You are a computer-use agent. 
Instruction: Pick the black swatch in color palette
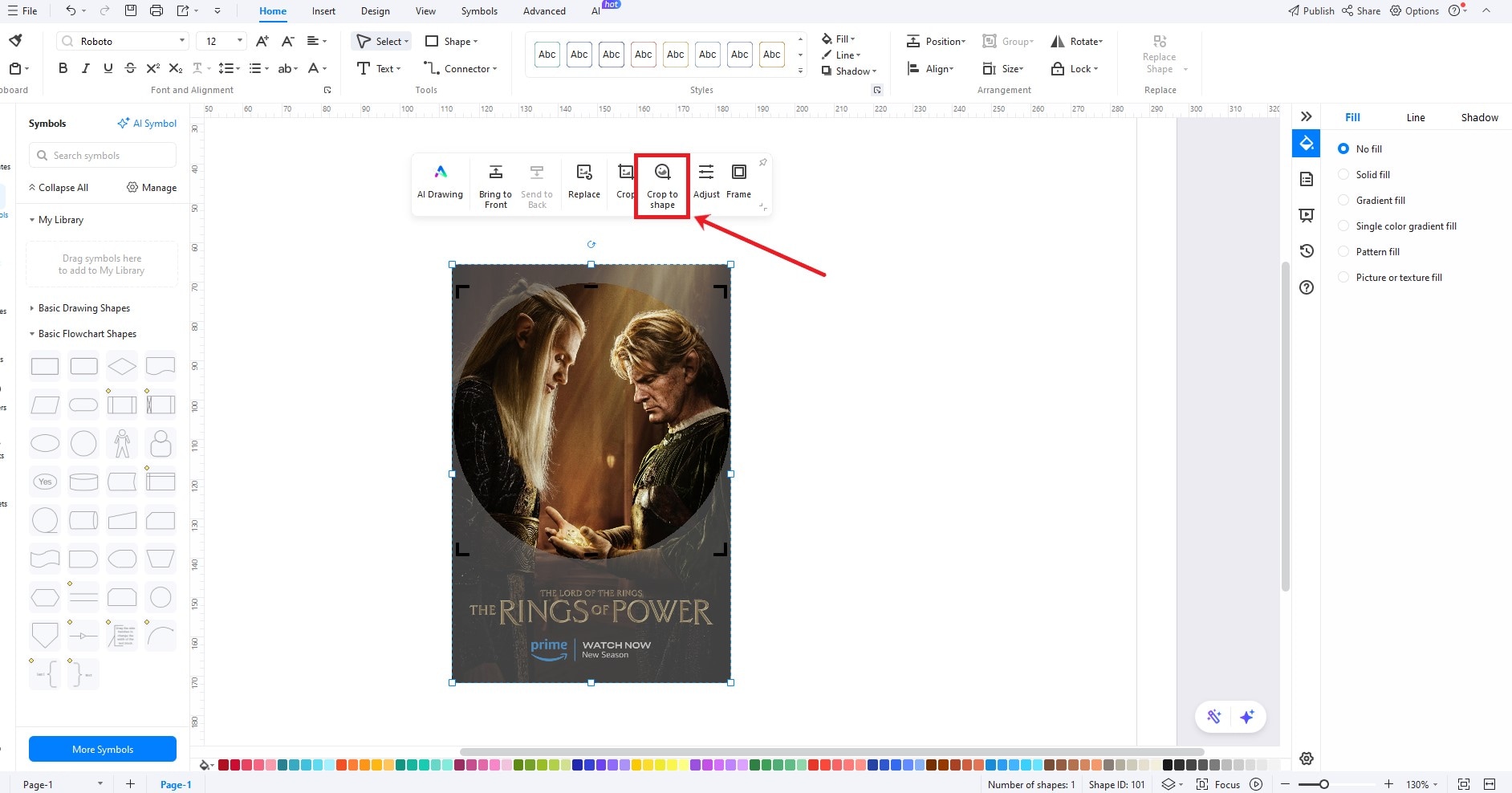(x=1168, y=765)
